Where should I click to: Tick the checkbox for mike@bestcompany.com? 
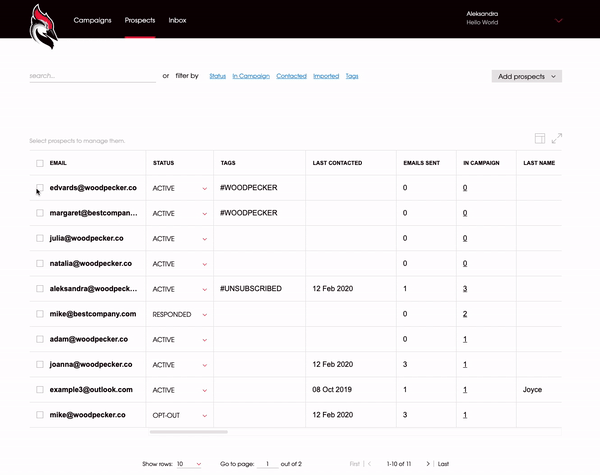point(40,314)
